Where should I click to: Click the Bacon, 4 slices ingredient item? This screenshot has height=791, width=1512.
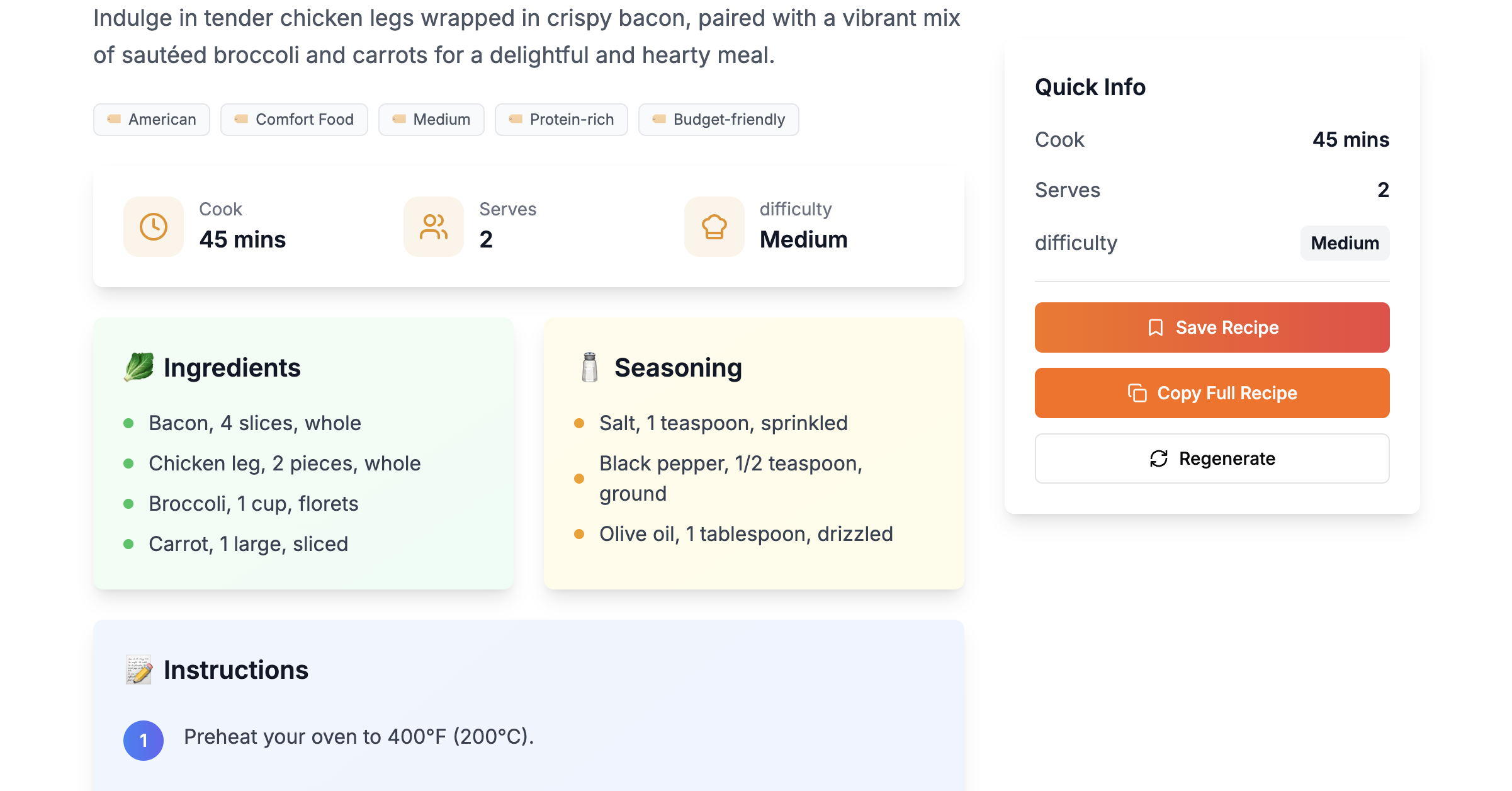pyautogui.click(x=255, y=423)
